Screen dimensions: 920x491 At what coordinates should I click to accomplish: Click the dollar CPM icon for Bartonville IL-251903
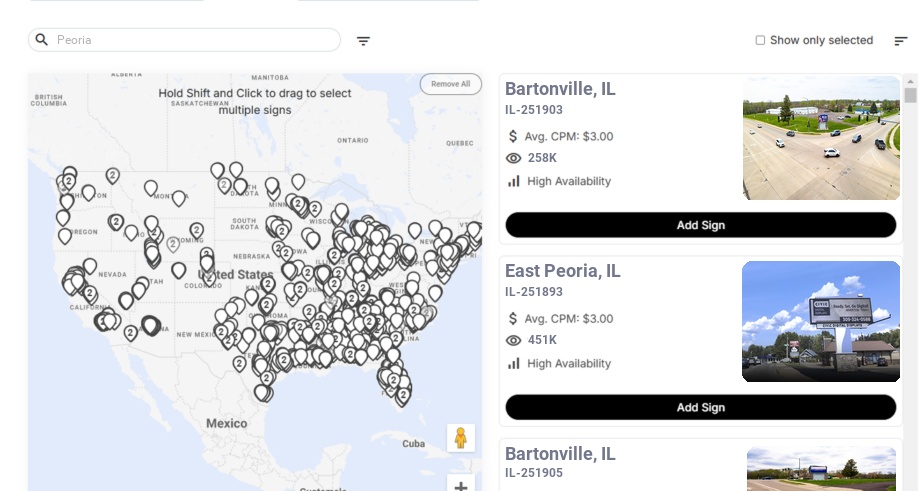pyautogui.click(x=514, y=136)
